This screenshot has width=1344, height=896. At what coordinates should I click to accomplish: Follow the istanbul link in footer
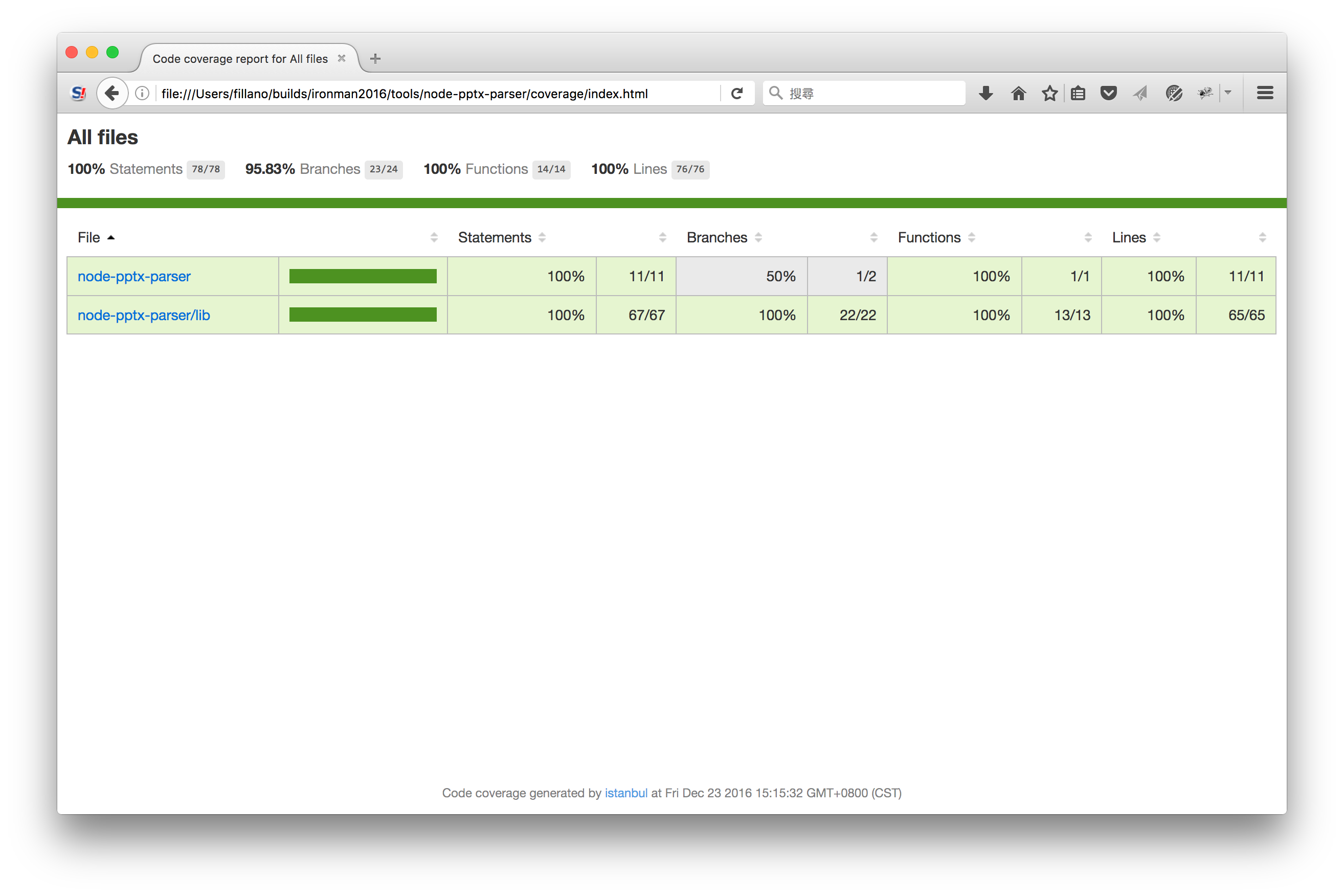pos(625,793)
